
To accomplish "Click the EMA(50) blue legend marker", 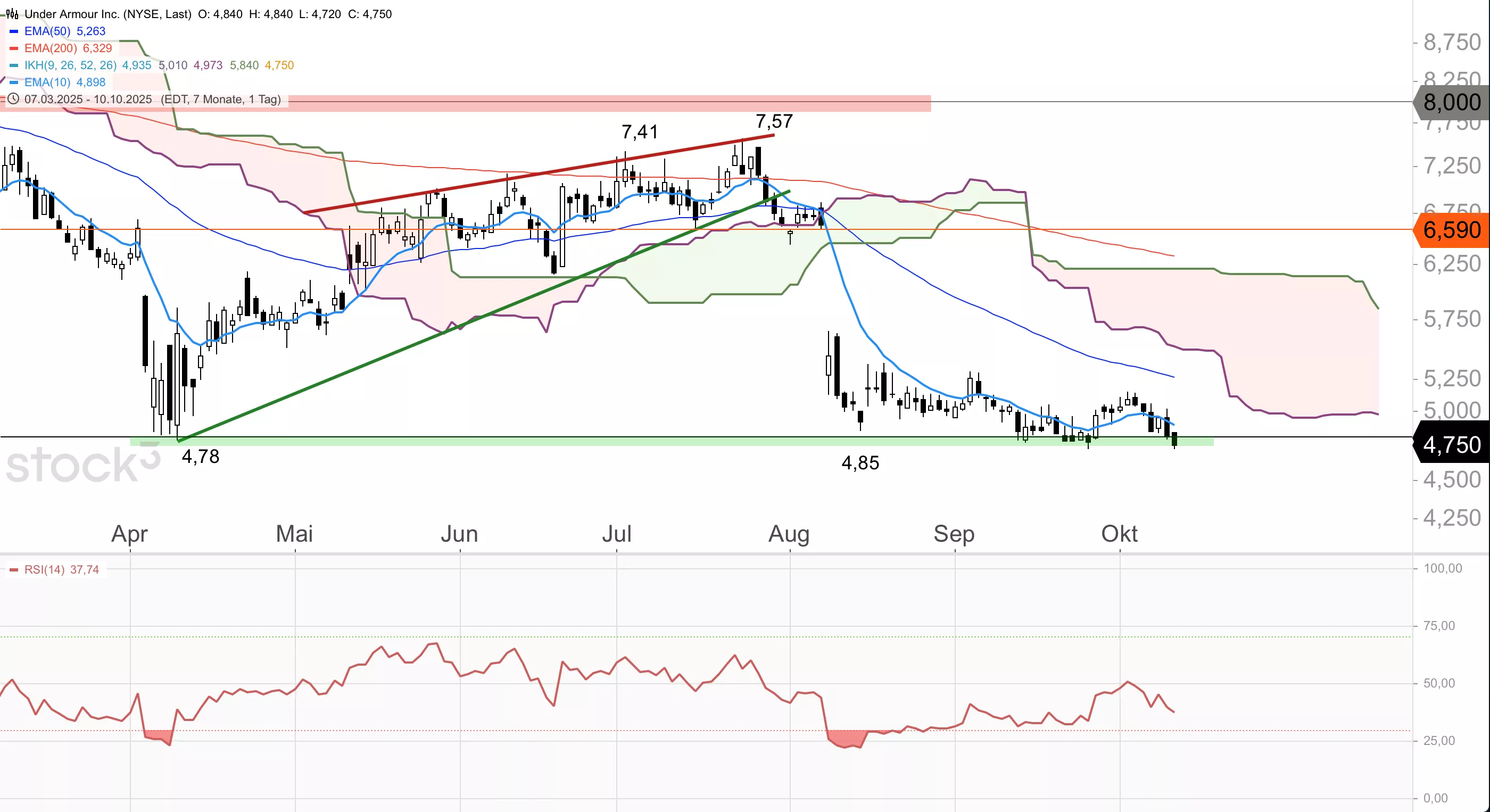I will pos(14,31).
